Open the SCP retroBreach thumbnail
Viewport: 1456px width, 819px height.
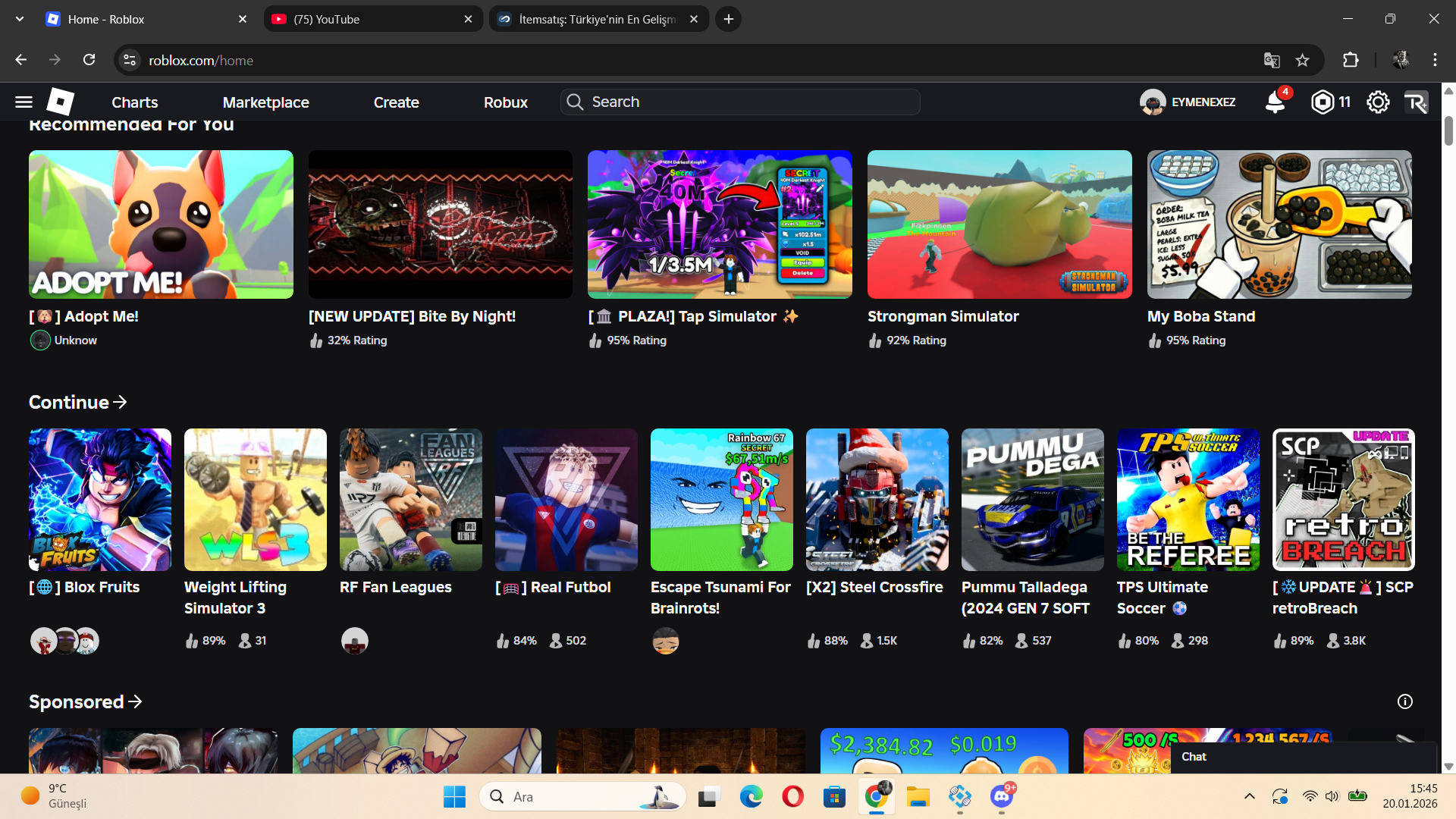pyautogui.click(x=1344, y=500)
